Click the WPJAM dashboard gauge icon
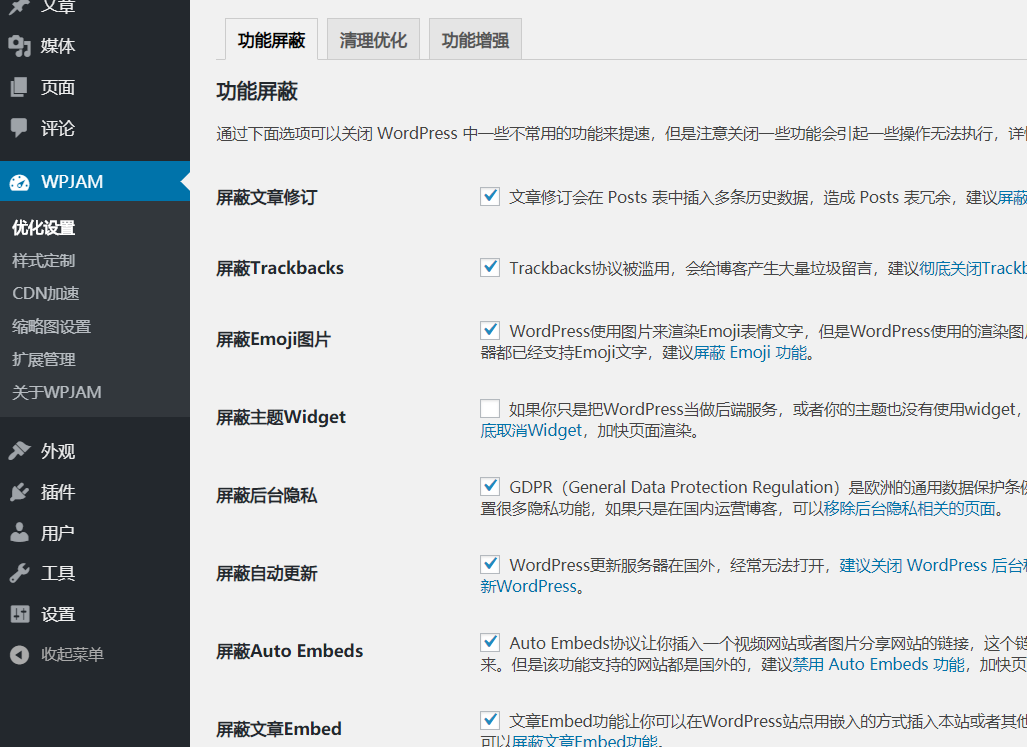The height and width of the screenshot is (747, 1027). click(x=20, y=182)
